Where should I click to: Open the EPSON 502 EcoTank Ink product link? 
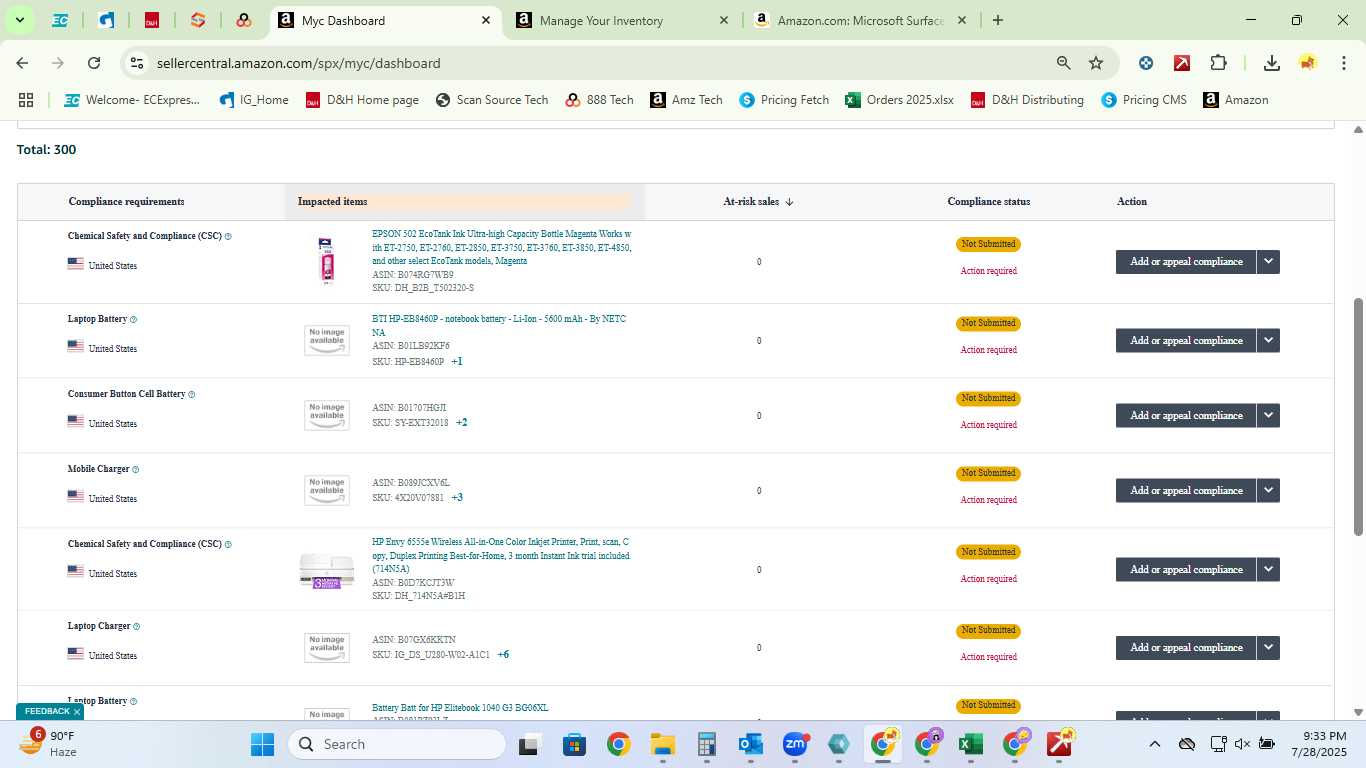[x=501, y=247]
